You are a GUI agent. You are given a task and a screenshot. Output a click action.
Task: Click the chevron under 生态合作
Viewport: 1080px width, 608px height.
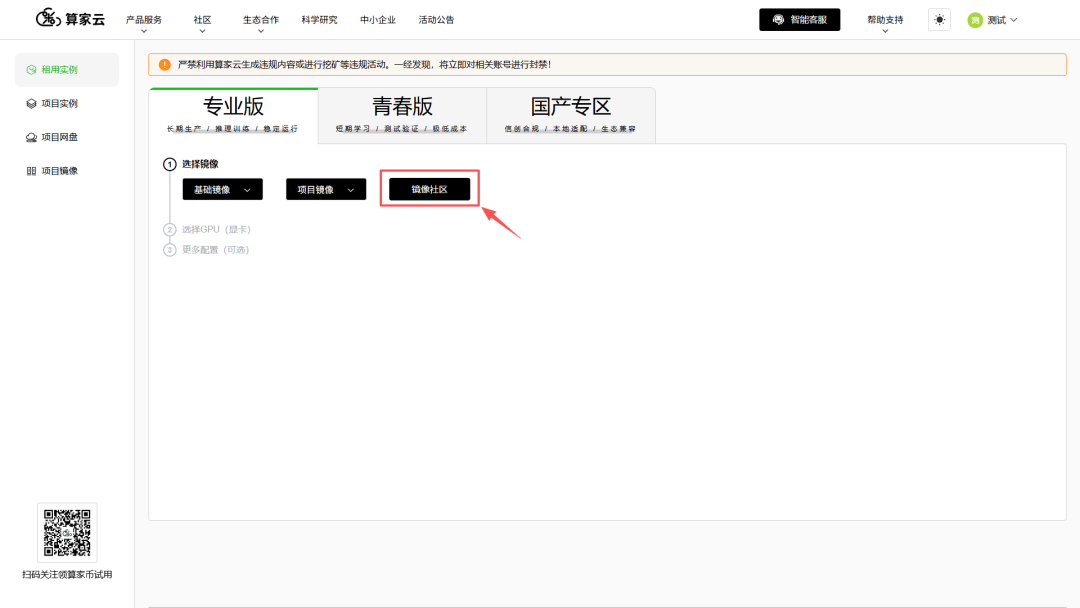pyautogui.click(x=260, y=31)
